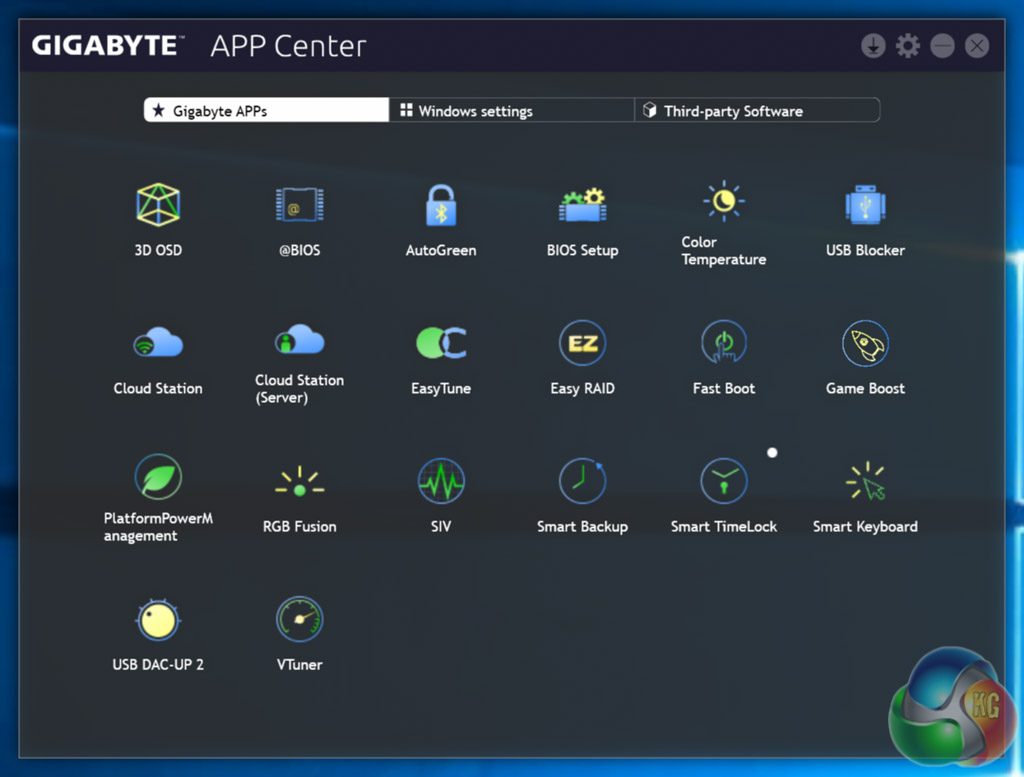Open APP Center settings gear
1024x777 pixels.
coord(907,46)
